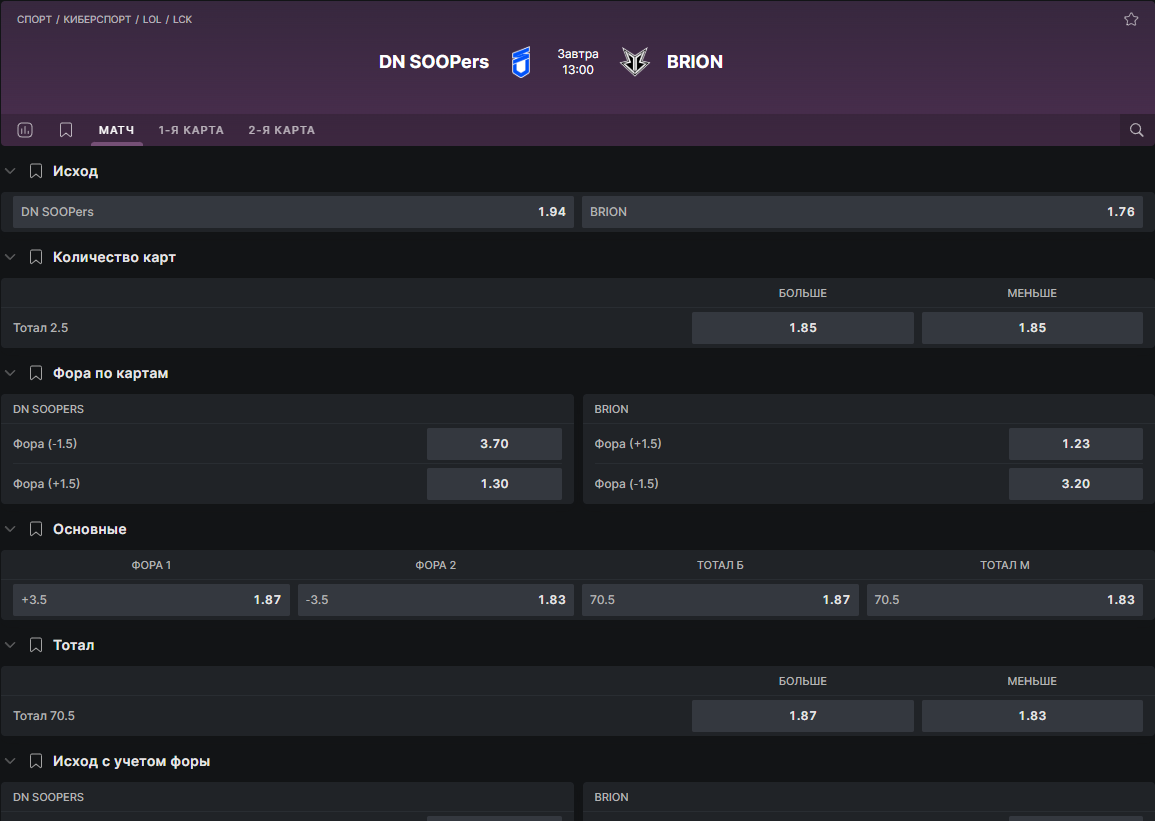Add match to favorites with star icon

point(1131,19)
